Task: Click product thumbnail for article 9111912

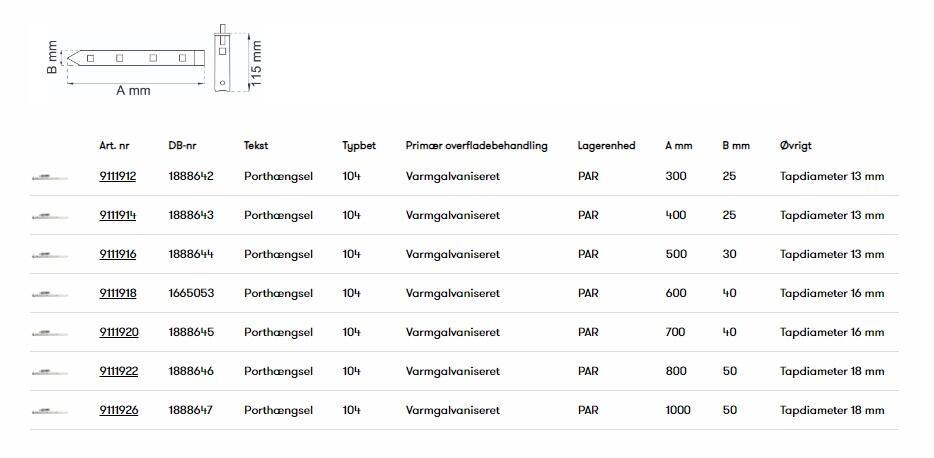Action: click(49, 177)
